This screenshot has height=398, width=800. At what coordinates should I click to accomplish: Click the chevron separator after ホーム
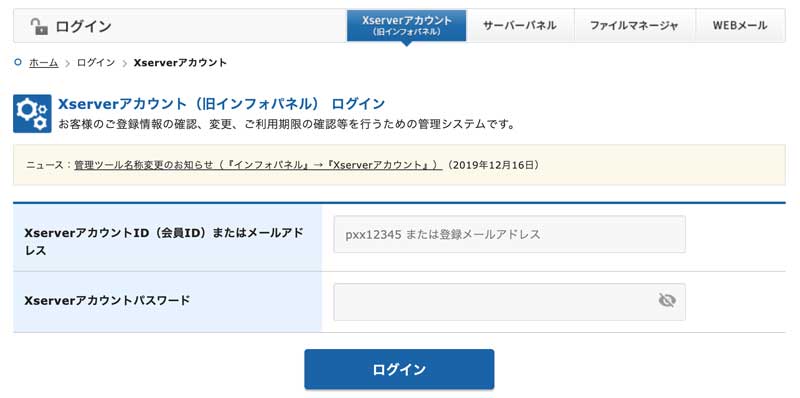[67, 63]
